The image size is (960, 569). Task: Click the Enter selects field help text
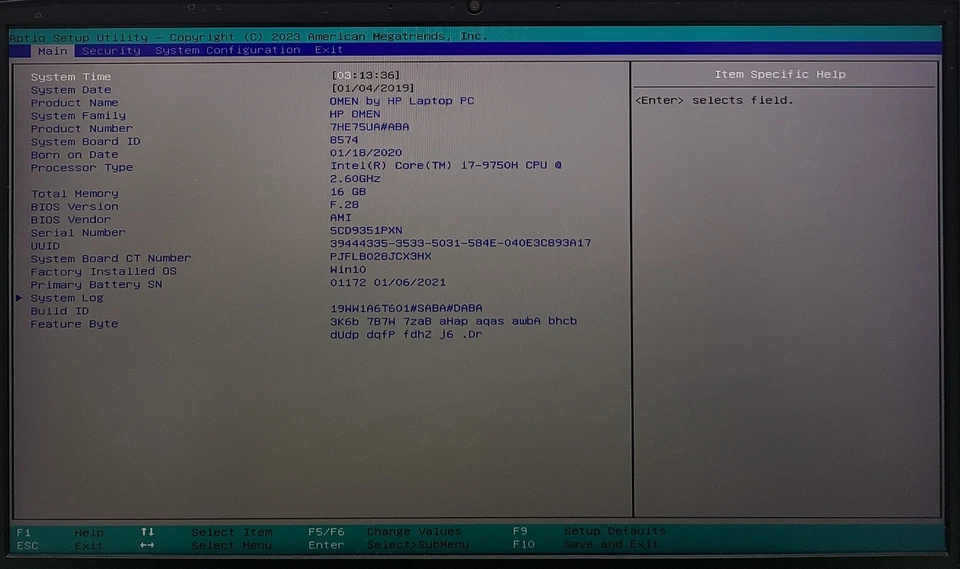714,100
